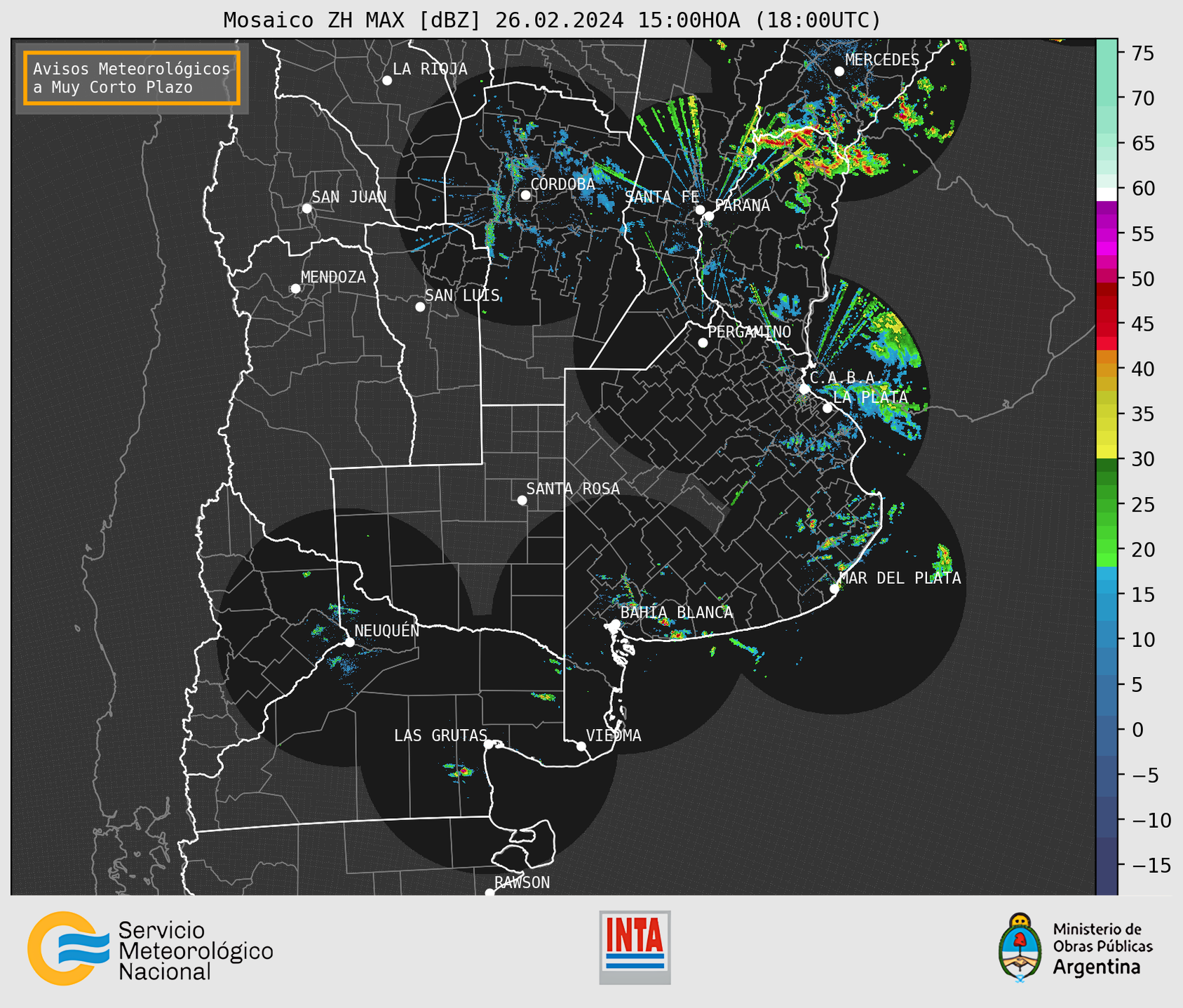This screenshot has height=1008, width=1183.
Task: Click the VIEDMA city marker dot
Action: (x=581, y=746)
